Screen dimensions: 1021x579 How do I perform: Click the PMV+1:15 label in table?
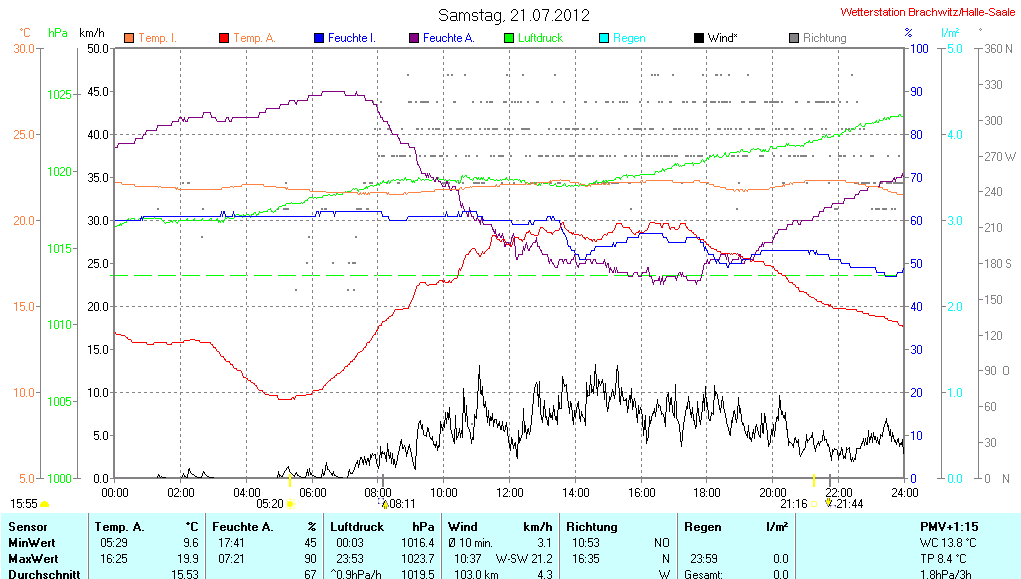coord(949,526)
